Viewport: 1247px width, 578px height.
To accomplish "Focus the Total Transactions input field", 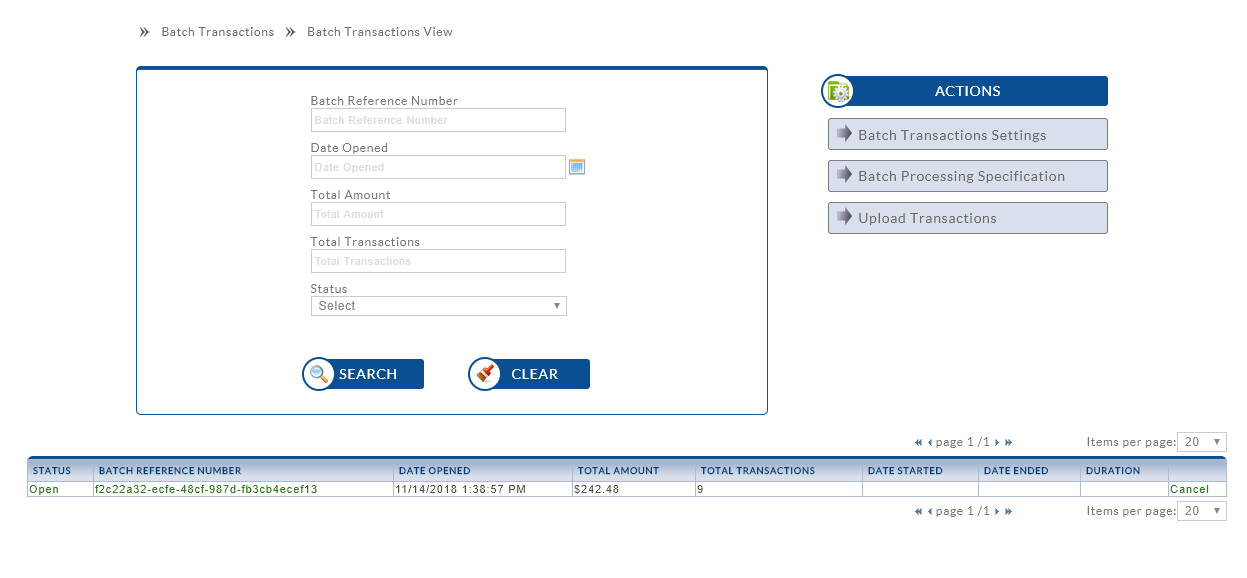I will pos(438,261).
